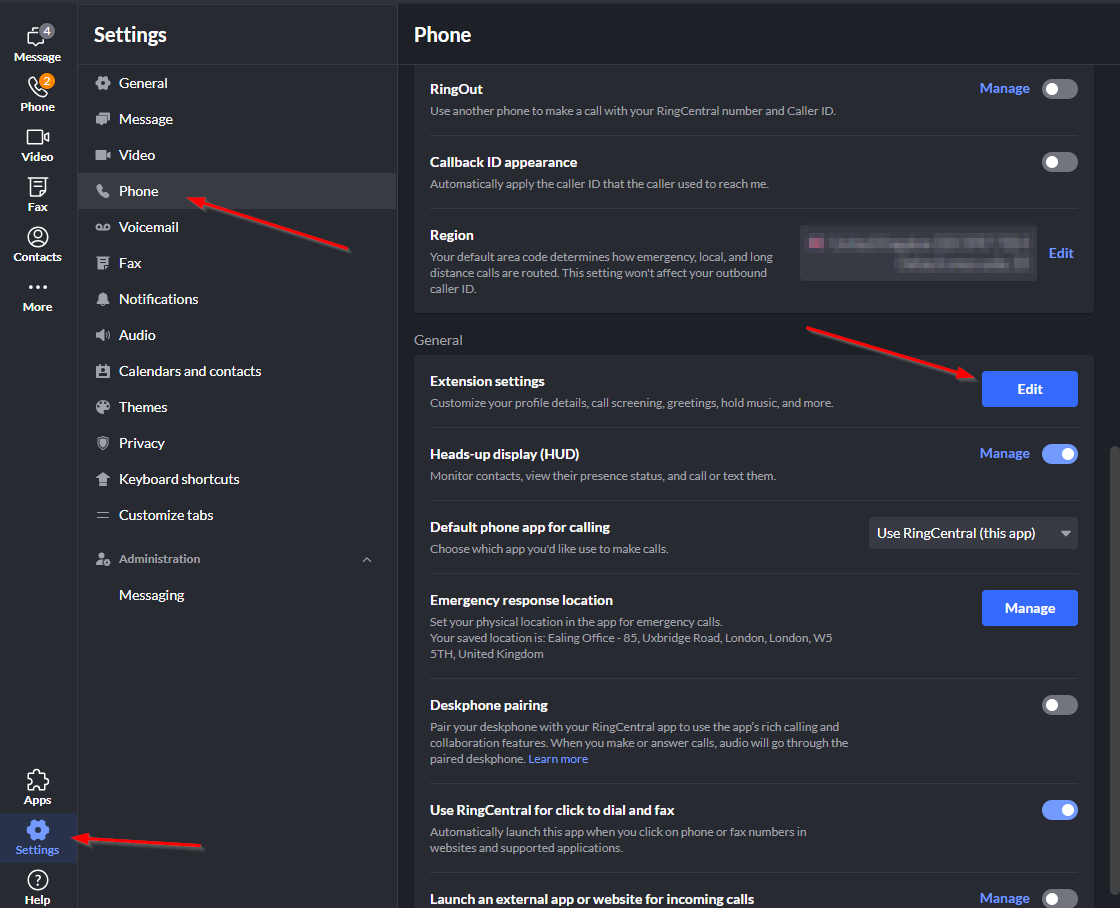
Task: Select General settings menu item
Action: coord(236,83)
